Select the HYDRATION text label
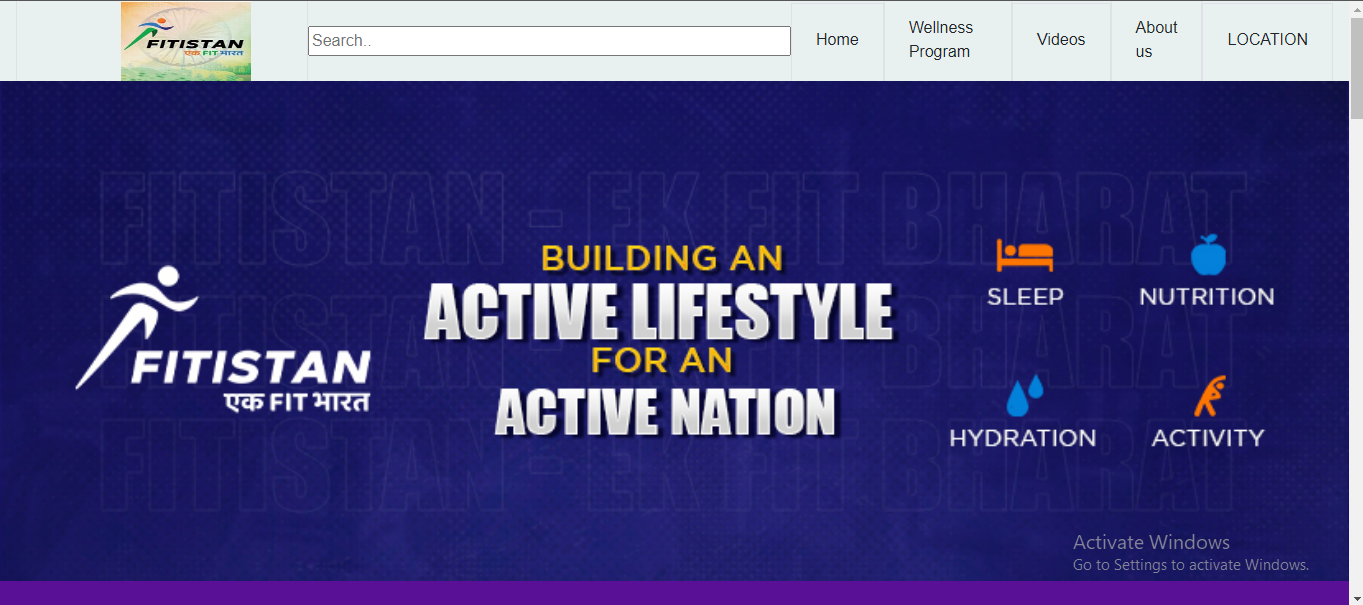This screenshot has height=605, width=1363. (1022, 438)
